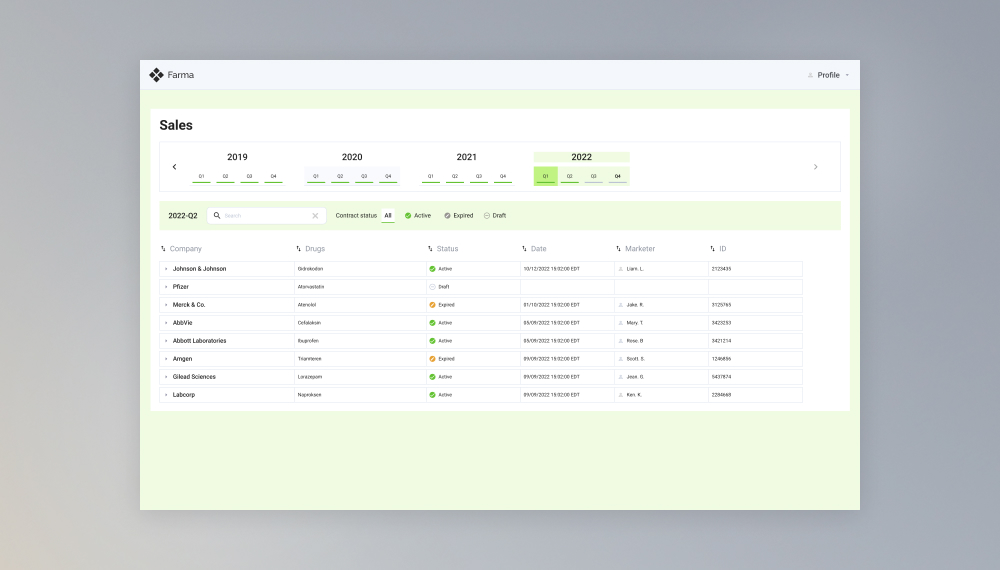The image size is (1000, 570).
Task: Sort by the Status column sort icon
Action: tap(430, 249)
